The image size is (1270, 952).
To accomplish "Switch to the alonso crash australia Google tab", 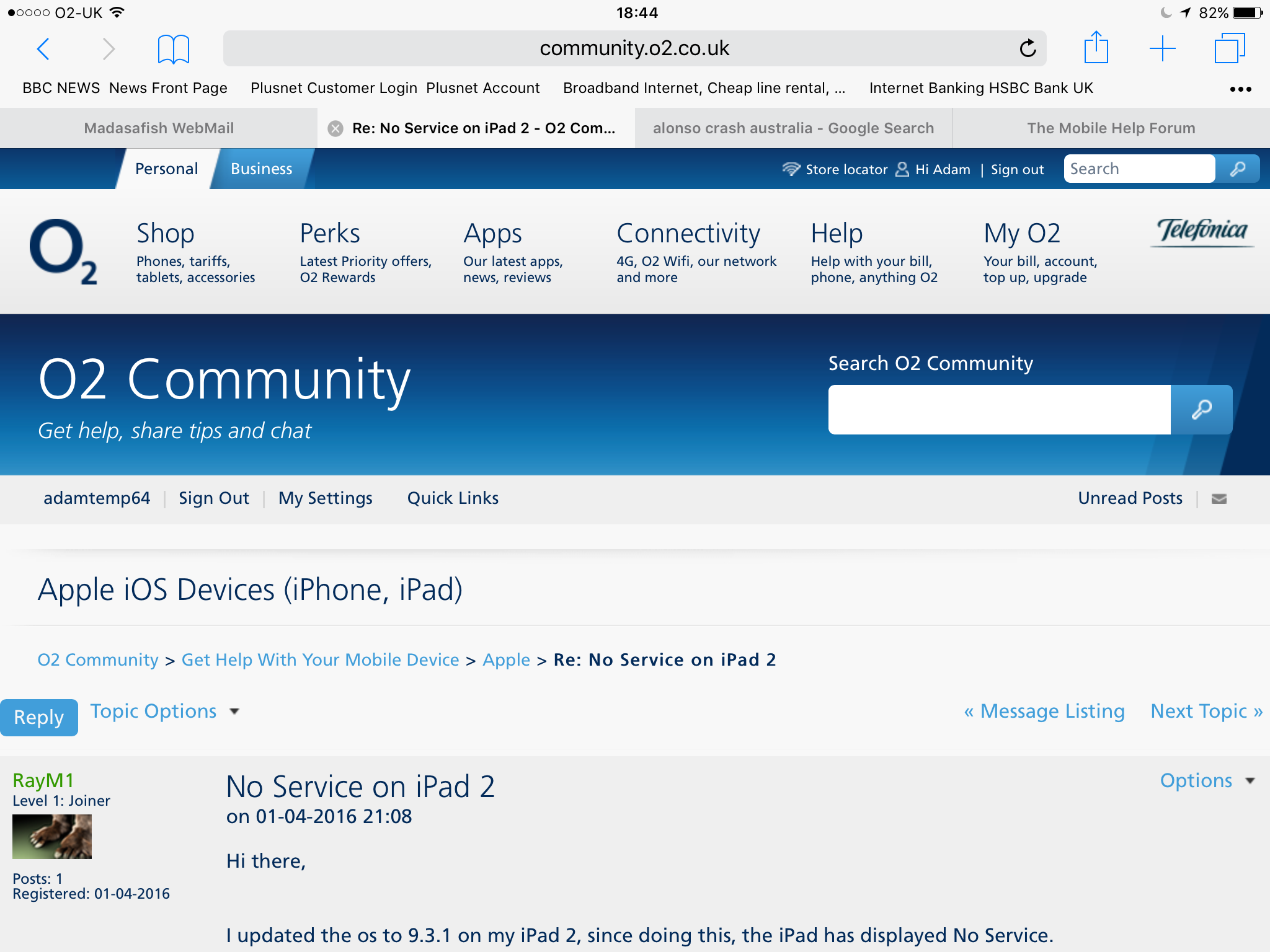I will [793, 128].
